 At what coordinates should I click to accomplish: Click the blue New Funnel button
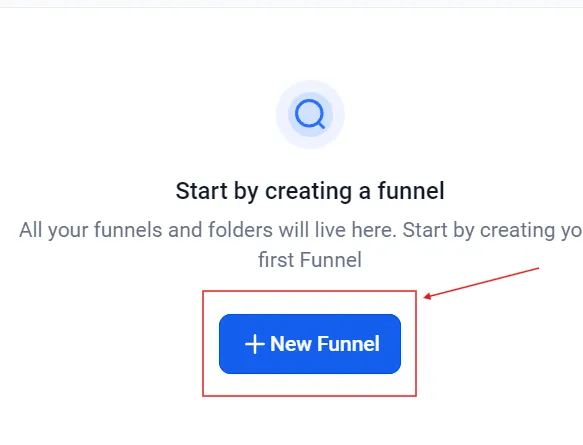click(x=310, y=344)
